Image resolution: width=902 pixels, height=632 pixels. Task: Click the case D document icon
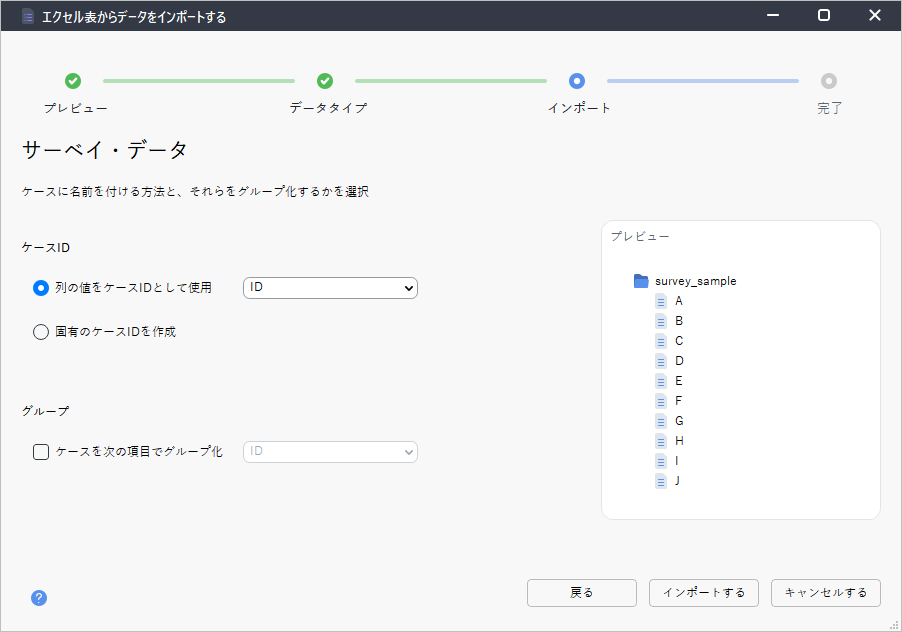[661, 361]
